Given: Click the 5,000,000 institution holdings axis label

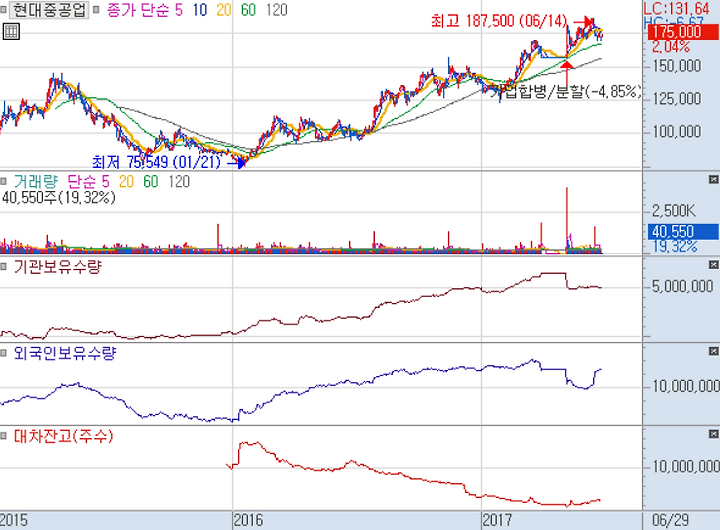Looking at the screenshot, I should [x=683, y=287].
